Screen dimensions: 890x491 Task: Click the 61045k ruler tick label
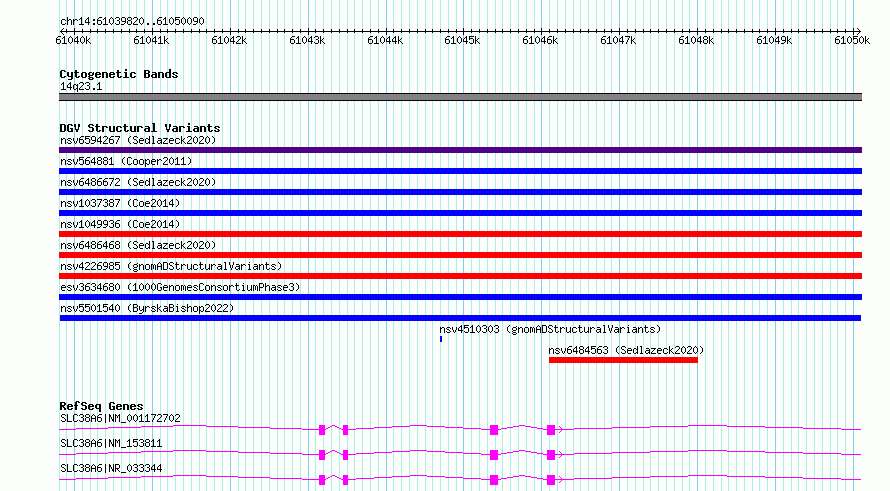(462, 40)
